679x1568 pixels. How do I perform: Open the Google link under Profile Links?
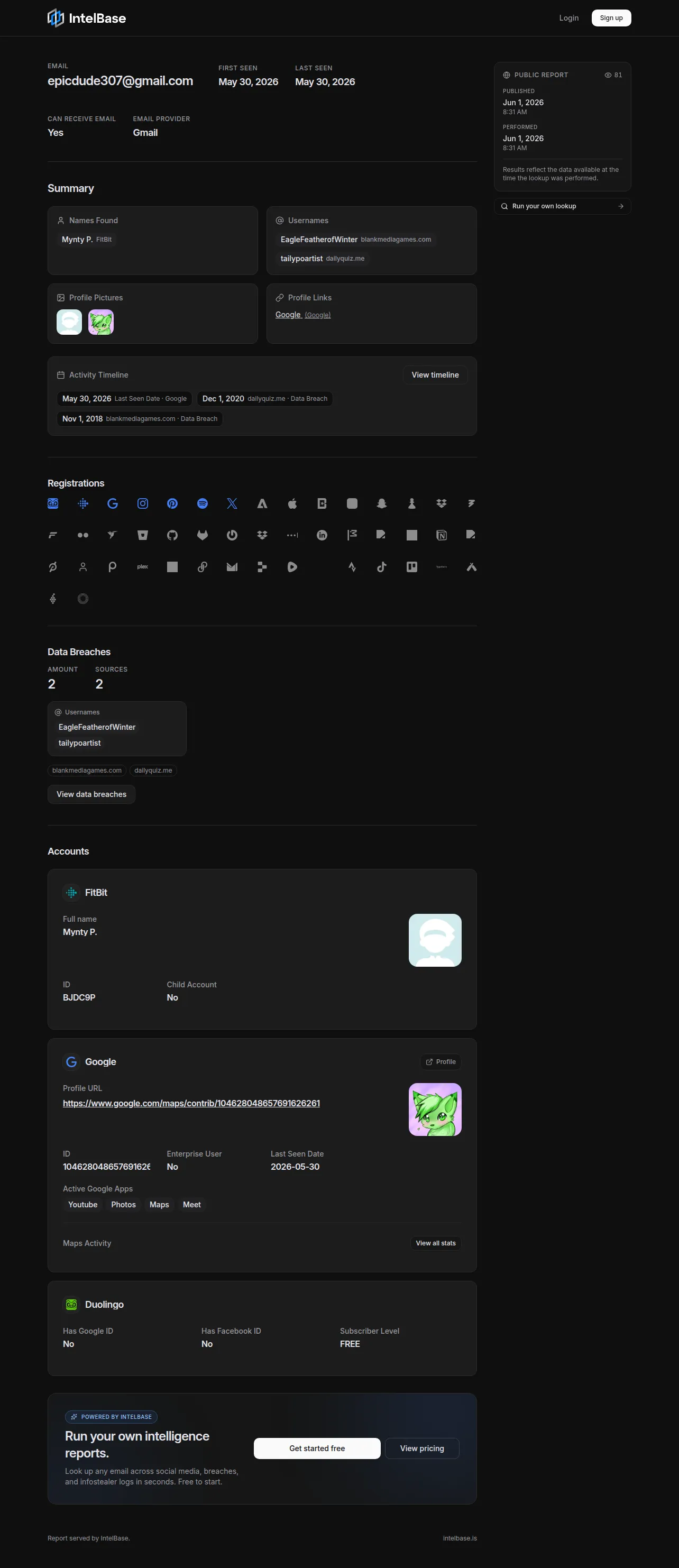tap(303, 315)
